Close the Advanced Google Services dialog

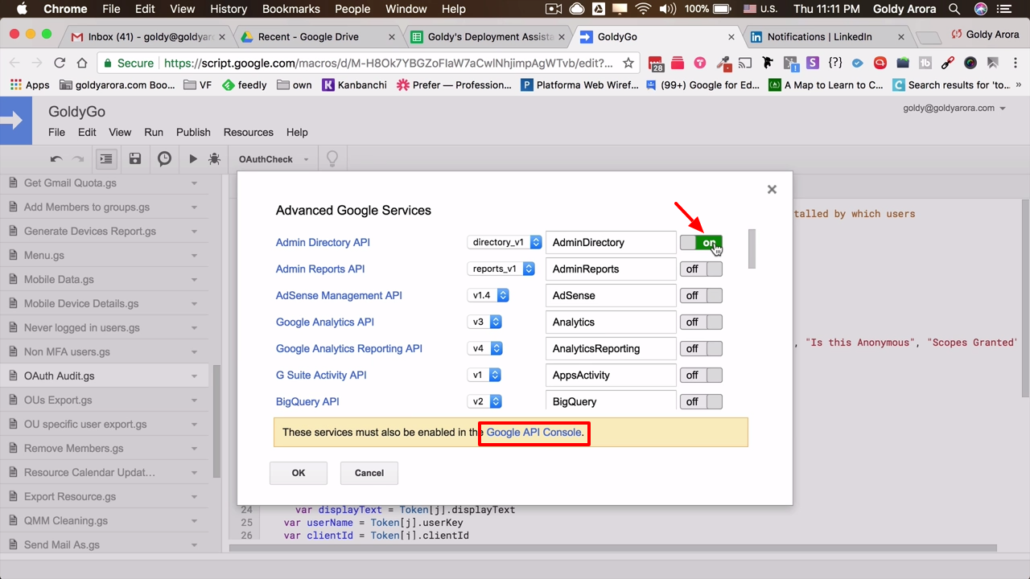coord(772,189)
